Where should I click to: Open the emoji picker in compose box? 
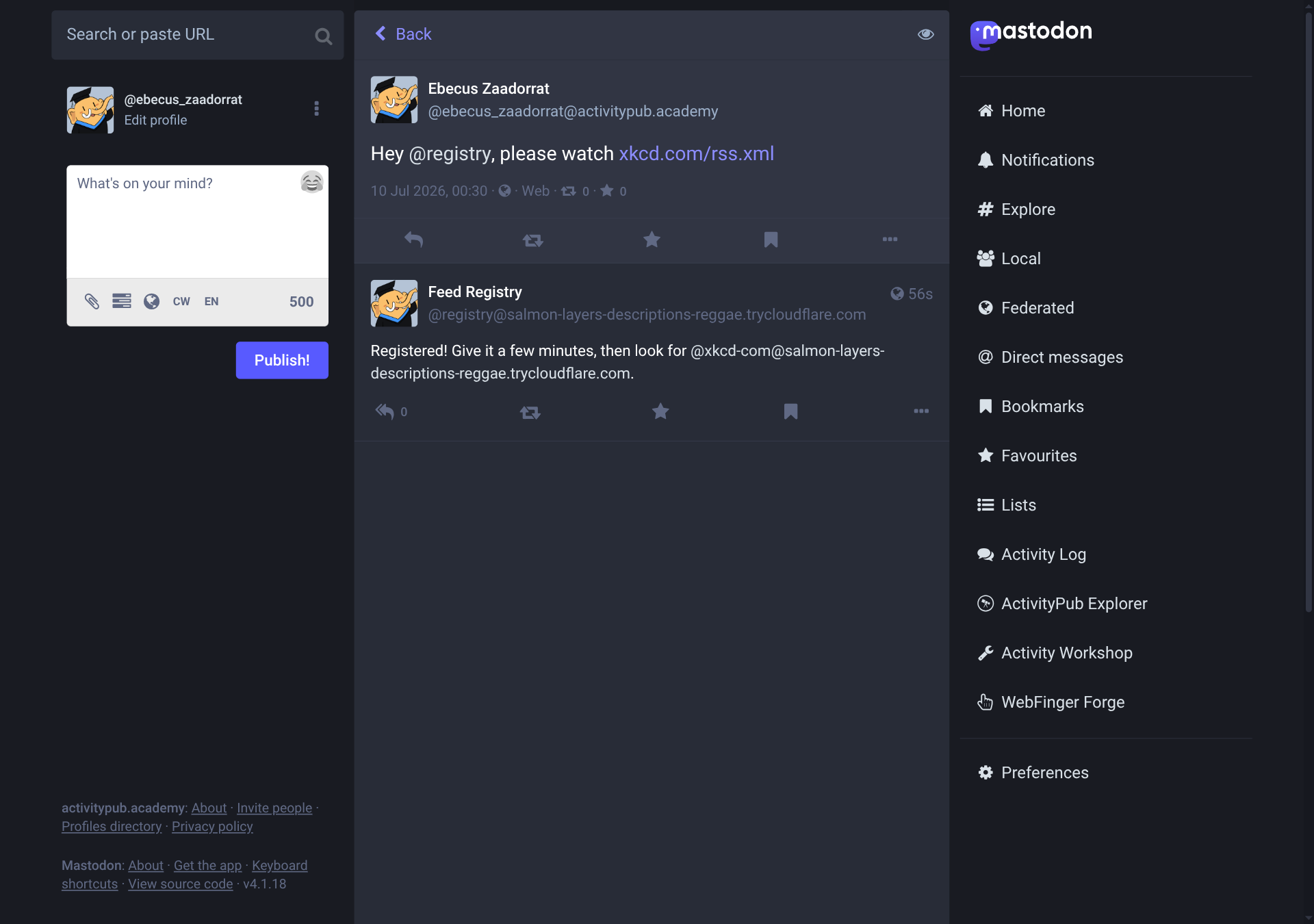click(311, 182)
